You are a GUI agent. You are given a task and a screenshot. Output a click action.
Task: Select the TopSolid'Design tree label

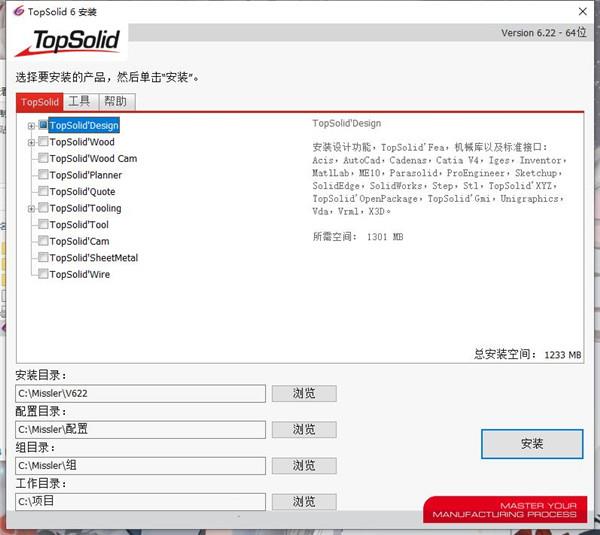pos(84,126)
